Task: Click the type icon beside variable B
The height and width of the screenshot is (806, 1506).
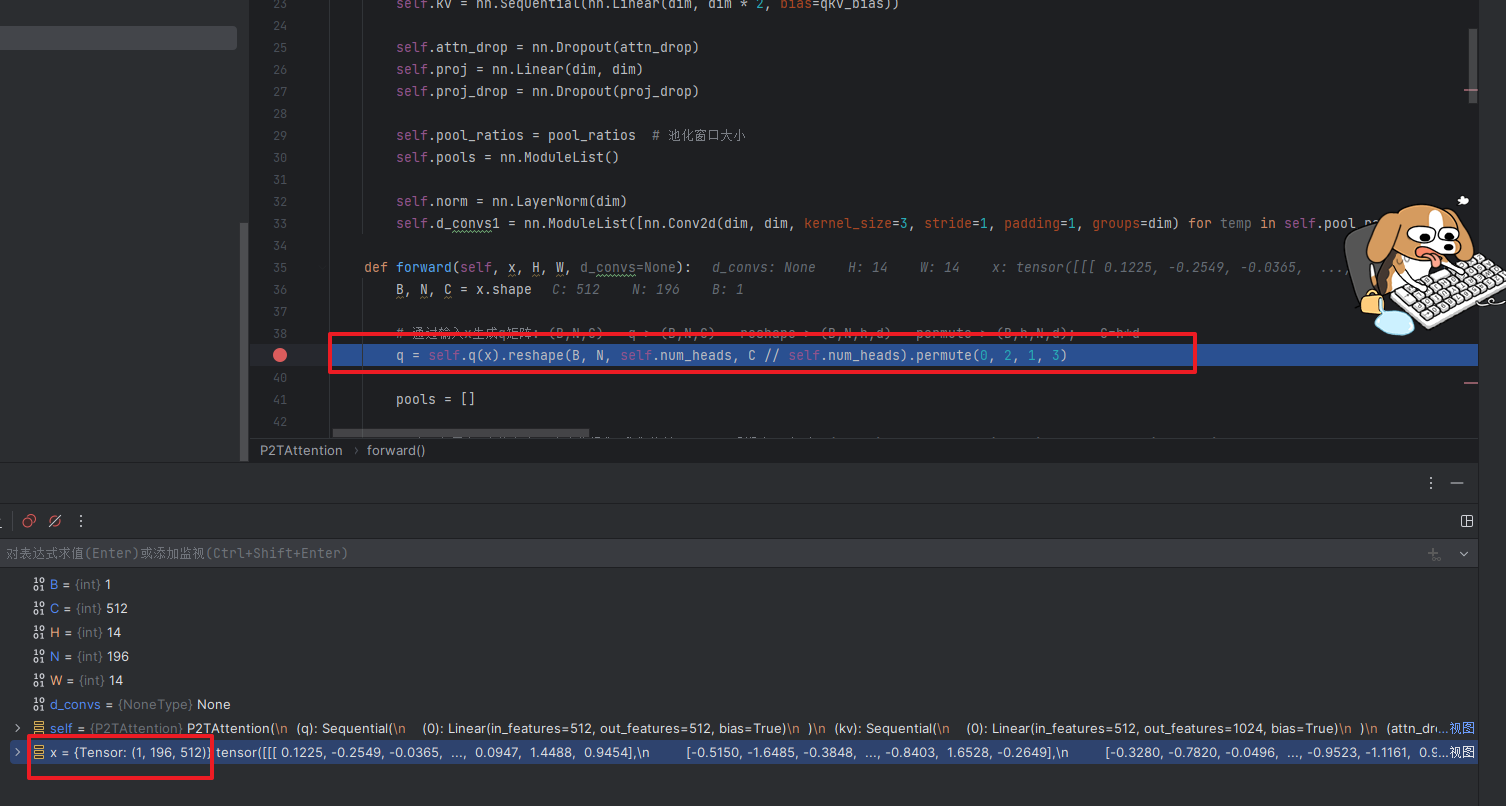Action: point(39,584)
